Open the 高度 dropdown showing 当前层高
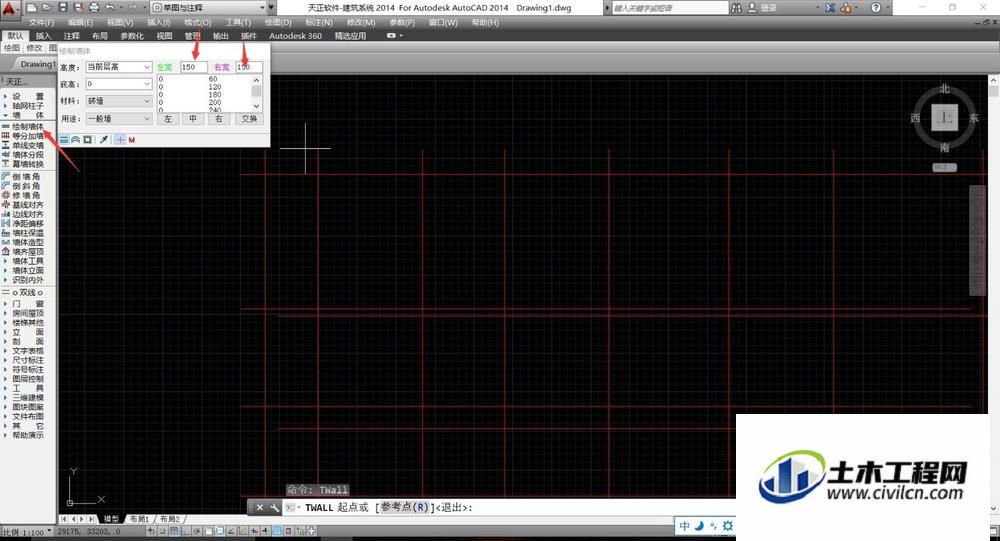 pyautogui.click(x=119, y=67)
